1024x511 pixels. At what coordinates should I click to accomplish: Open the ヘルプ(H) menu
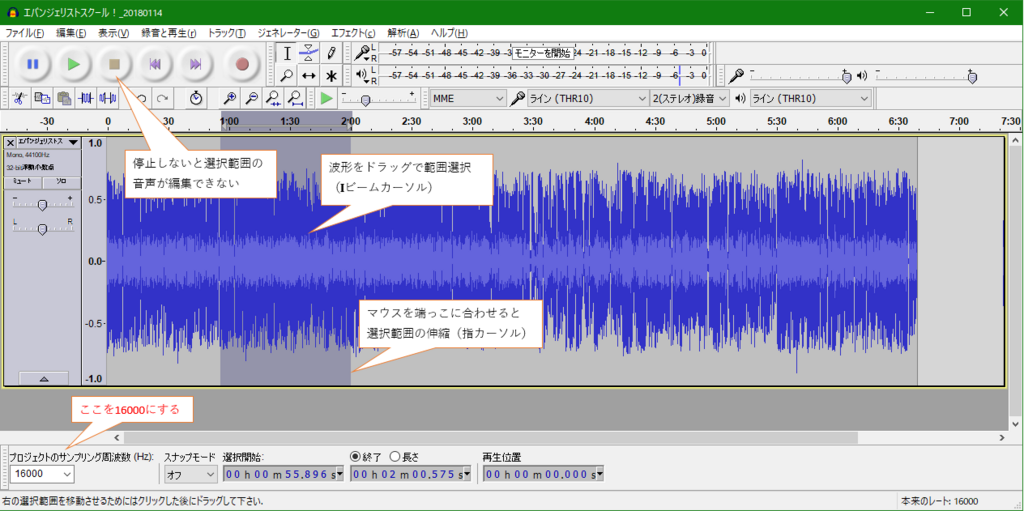[449, 33]
